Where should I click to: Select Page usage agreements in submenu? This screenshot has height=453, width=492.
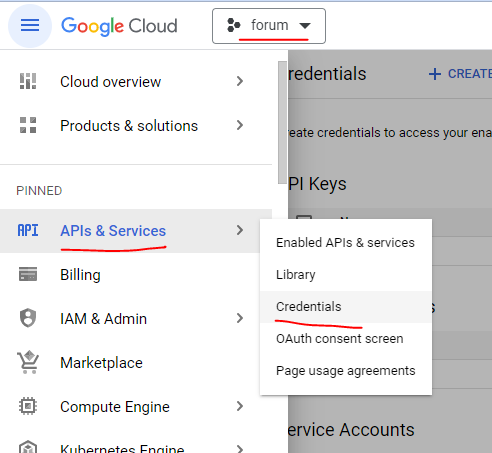pos(346,371)
